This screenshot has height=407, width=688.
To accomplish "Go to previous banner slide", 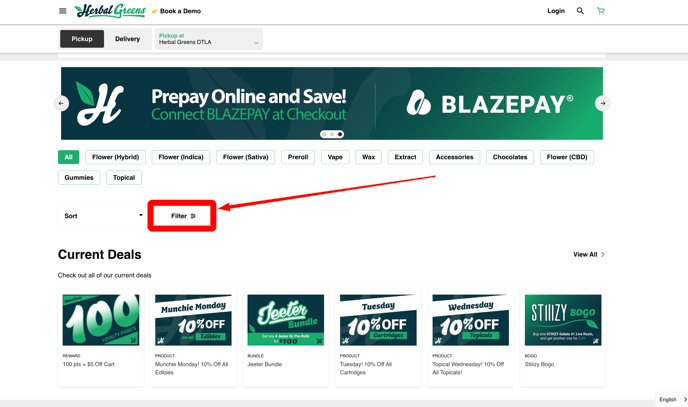I will tap(61, 104).
